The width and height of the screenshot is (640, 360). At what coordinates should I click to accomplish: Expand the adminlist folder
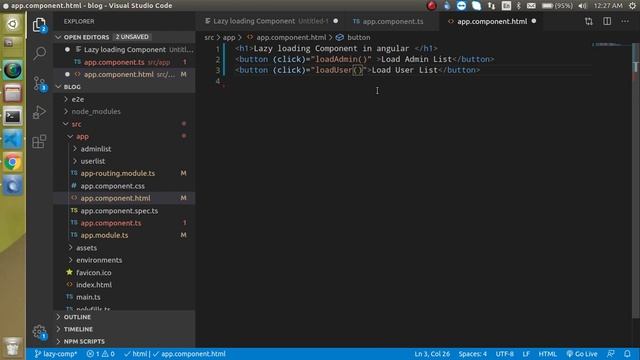click(x=124, y=149)
